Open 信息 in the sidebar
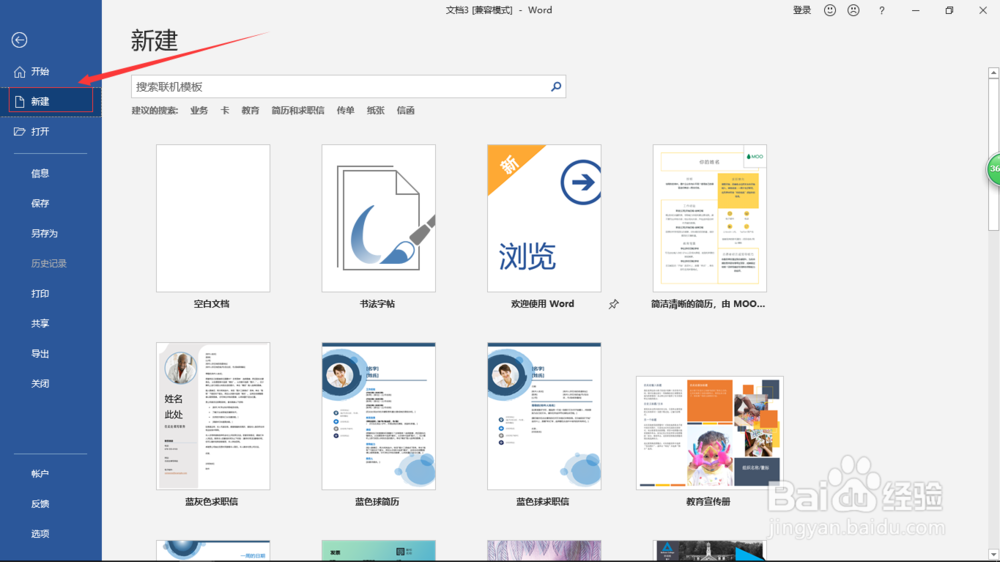 tap(40, 174)
